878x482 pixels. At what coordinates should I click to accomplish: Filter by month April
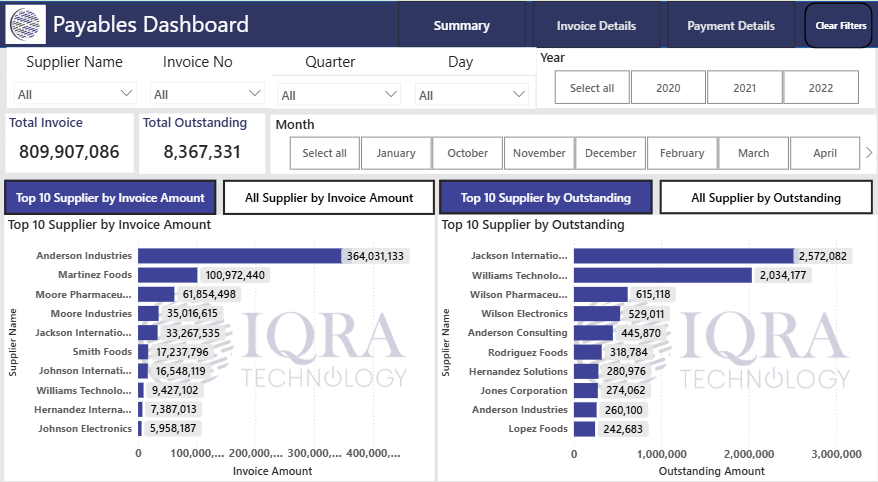pyautogui.click(x=825, y=153)
